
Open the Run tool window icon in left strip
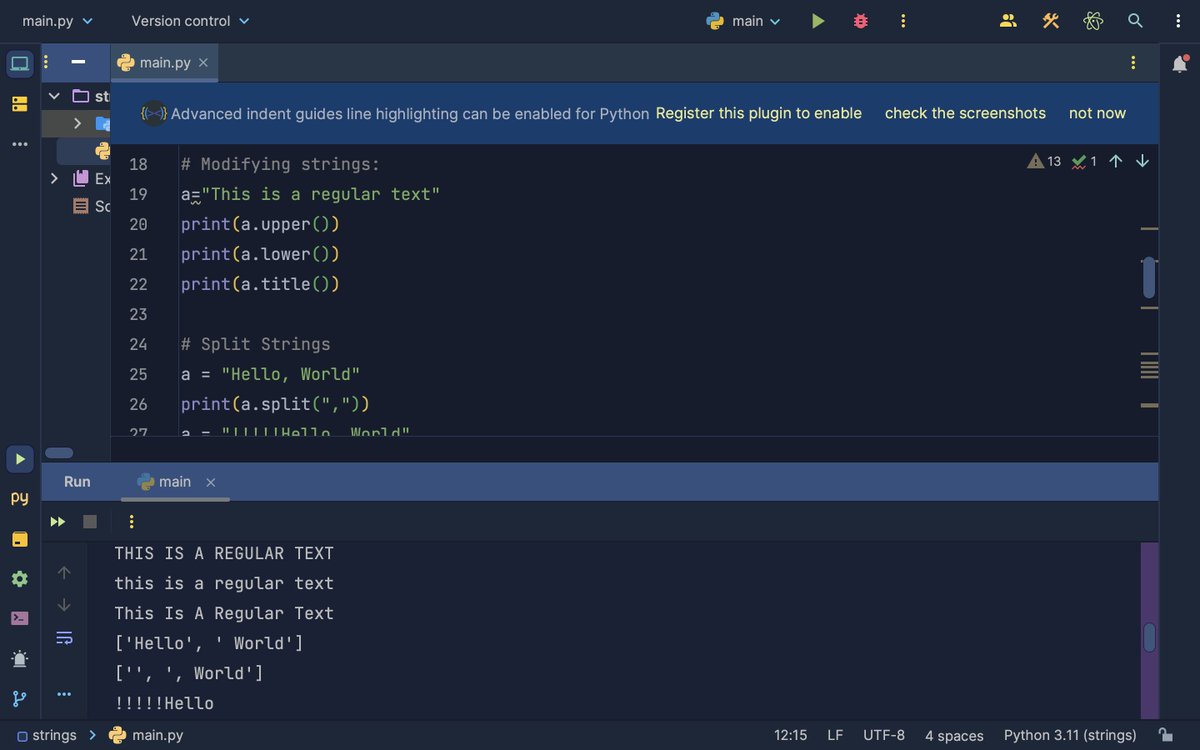[20, 459]
